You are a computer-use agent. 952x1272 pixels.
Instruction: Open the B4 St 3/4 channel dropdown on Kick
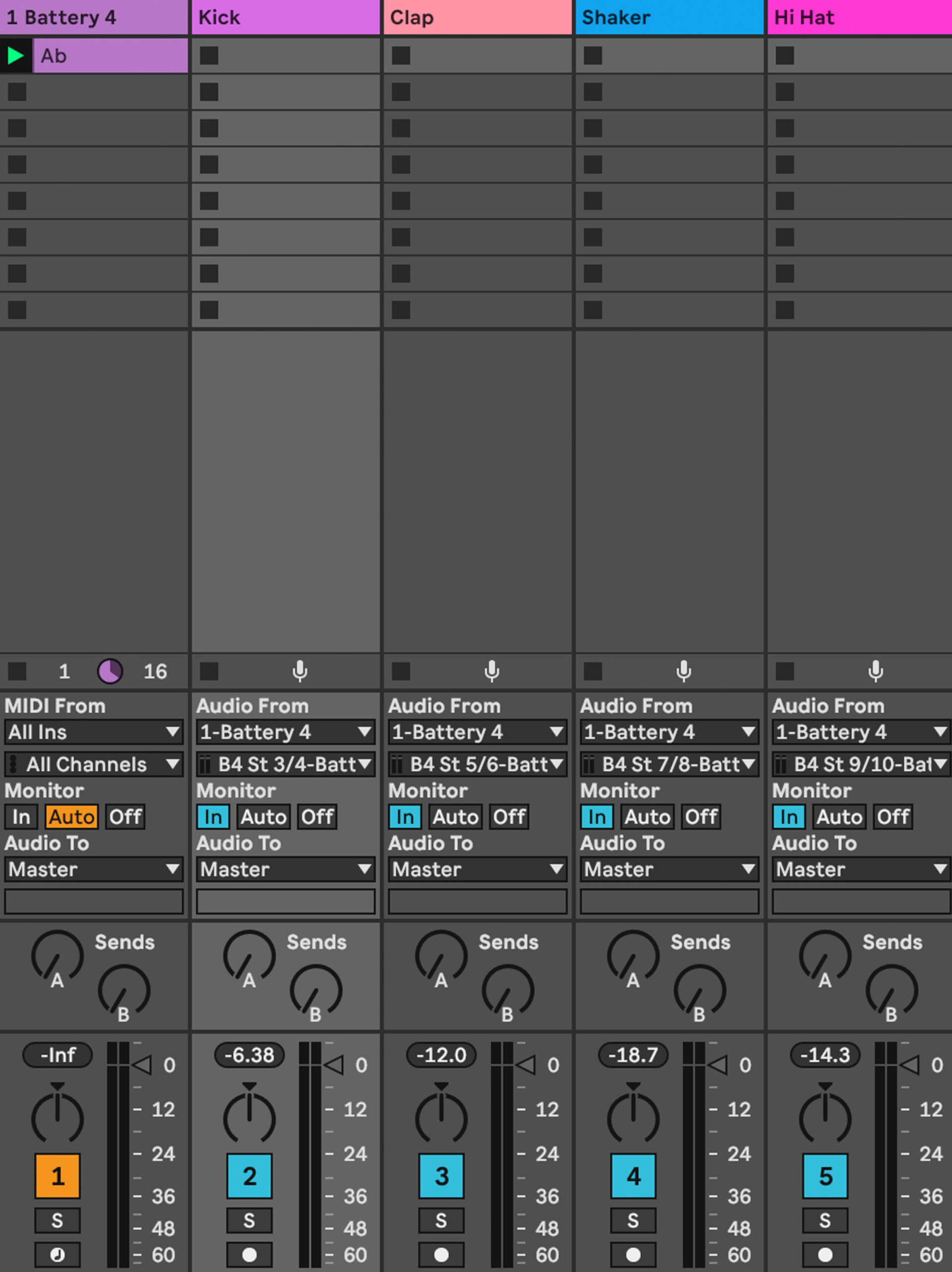click(x=285, y=764)
